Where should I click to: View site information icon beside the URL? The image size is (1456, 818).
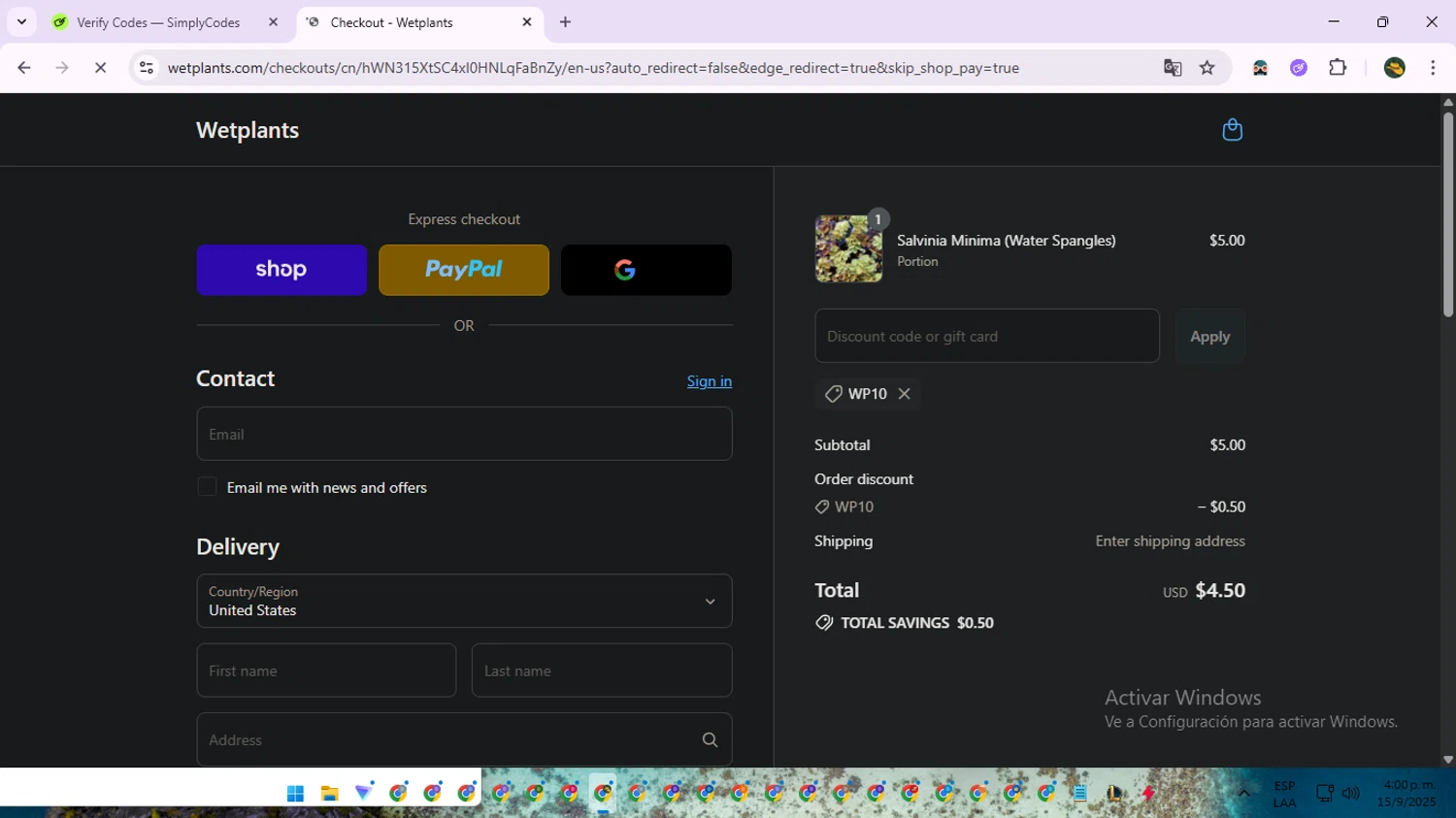[x=147, y=68]
